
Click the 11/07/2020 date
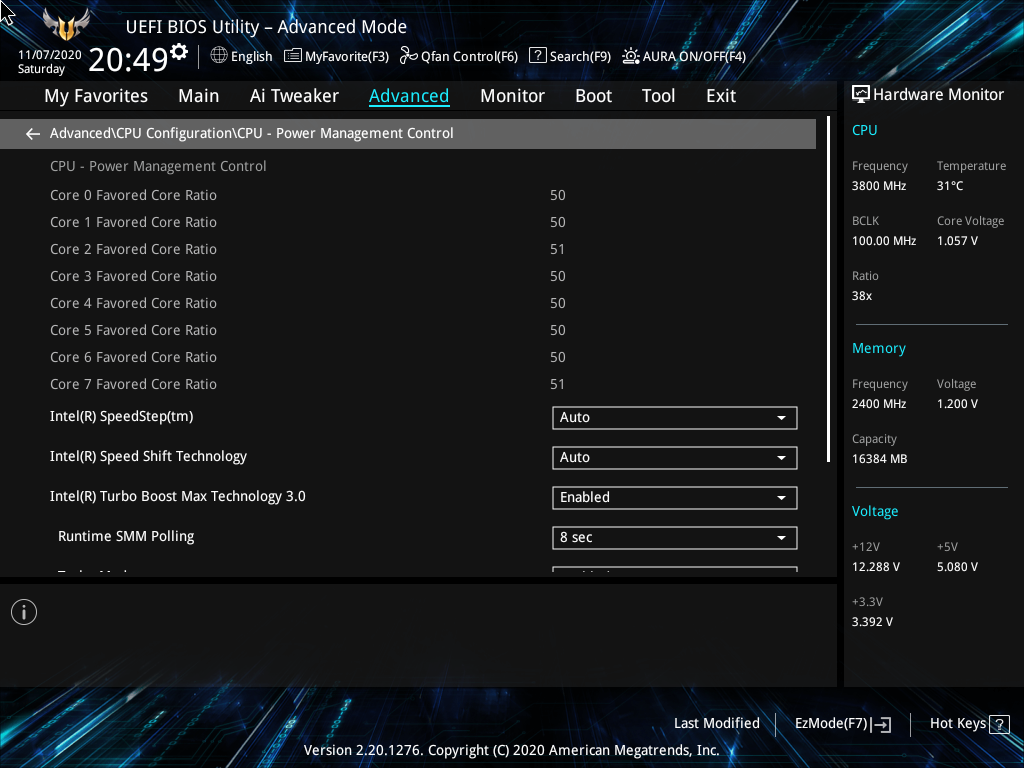(50, 55)
